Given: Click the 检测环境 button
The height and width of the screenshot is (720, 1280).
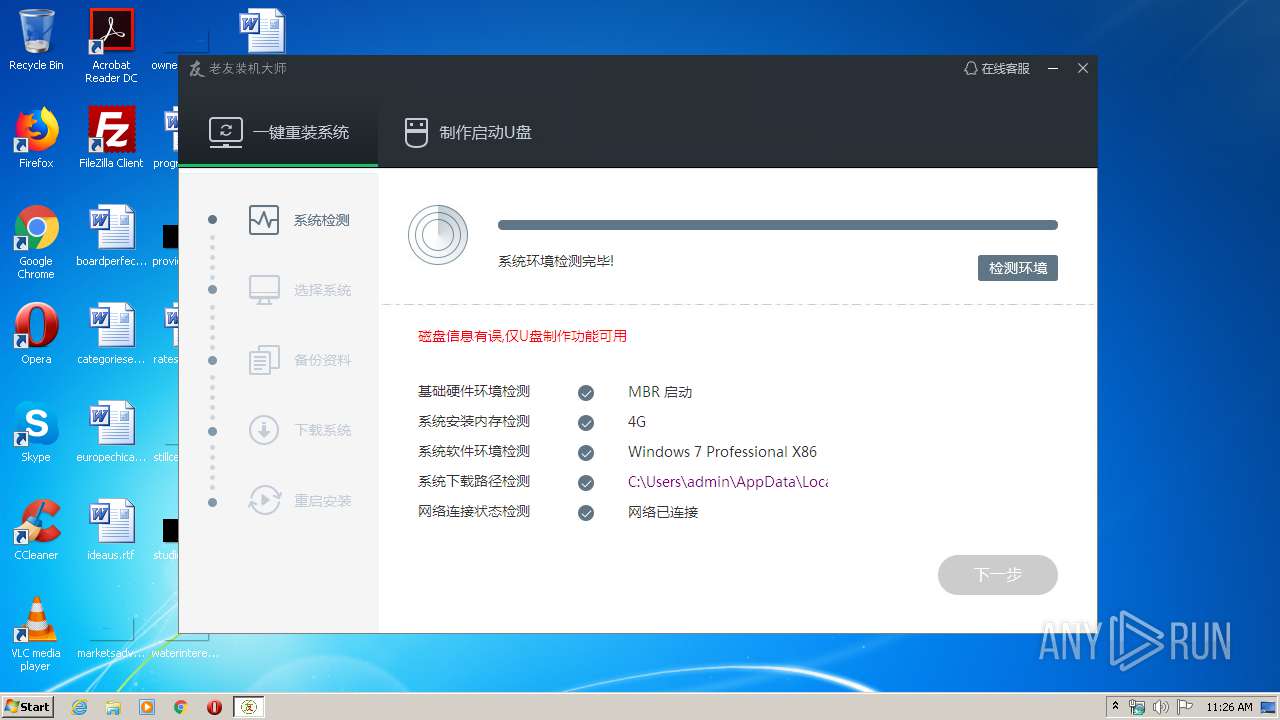Looking at the screenshot, I should pos(1017,268).
